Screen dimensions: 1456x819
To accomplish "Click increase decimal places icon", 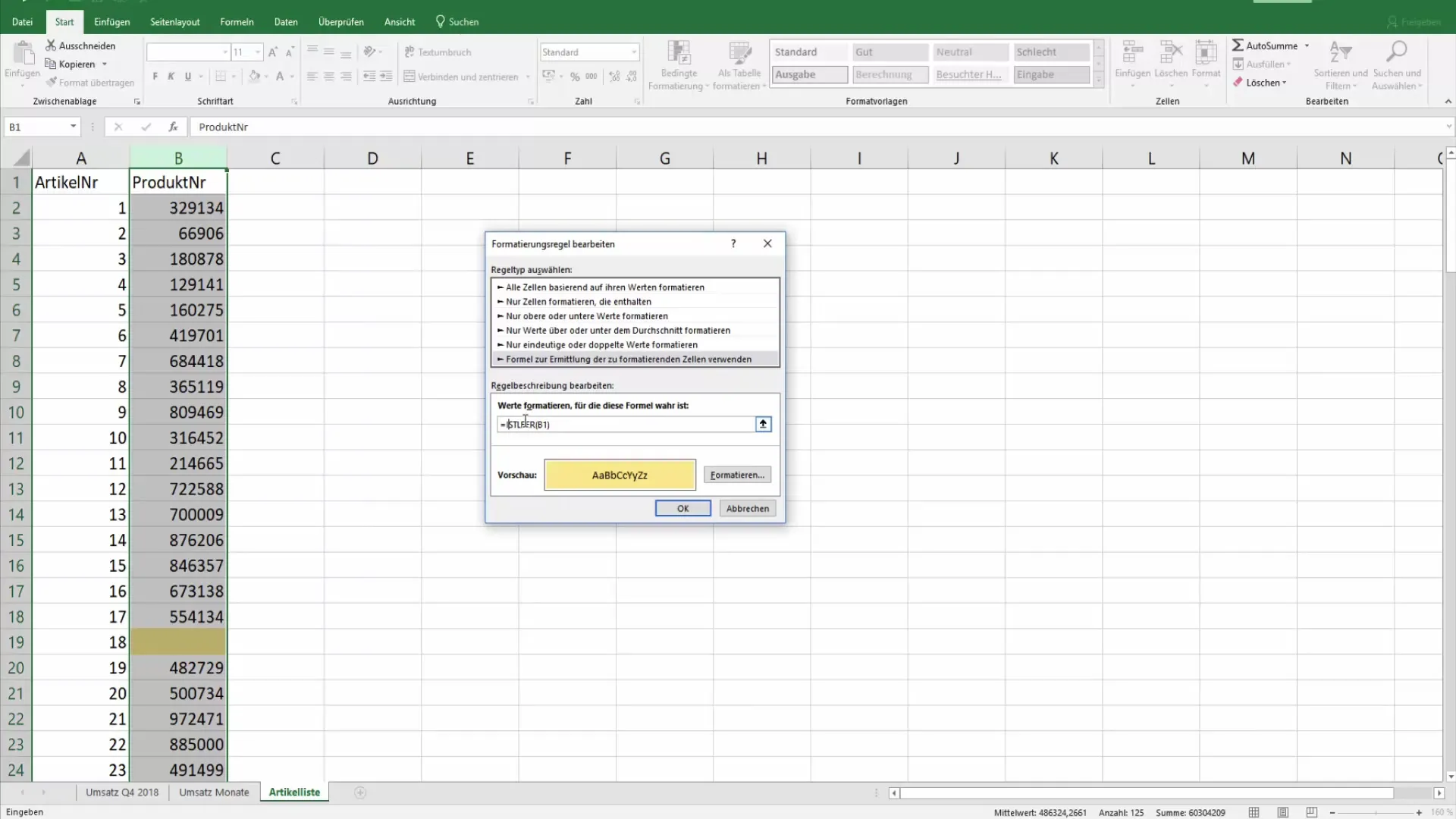I will (x=614, y=77).
